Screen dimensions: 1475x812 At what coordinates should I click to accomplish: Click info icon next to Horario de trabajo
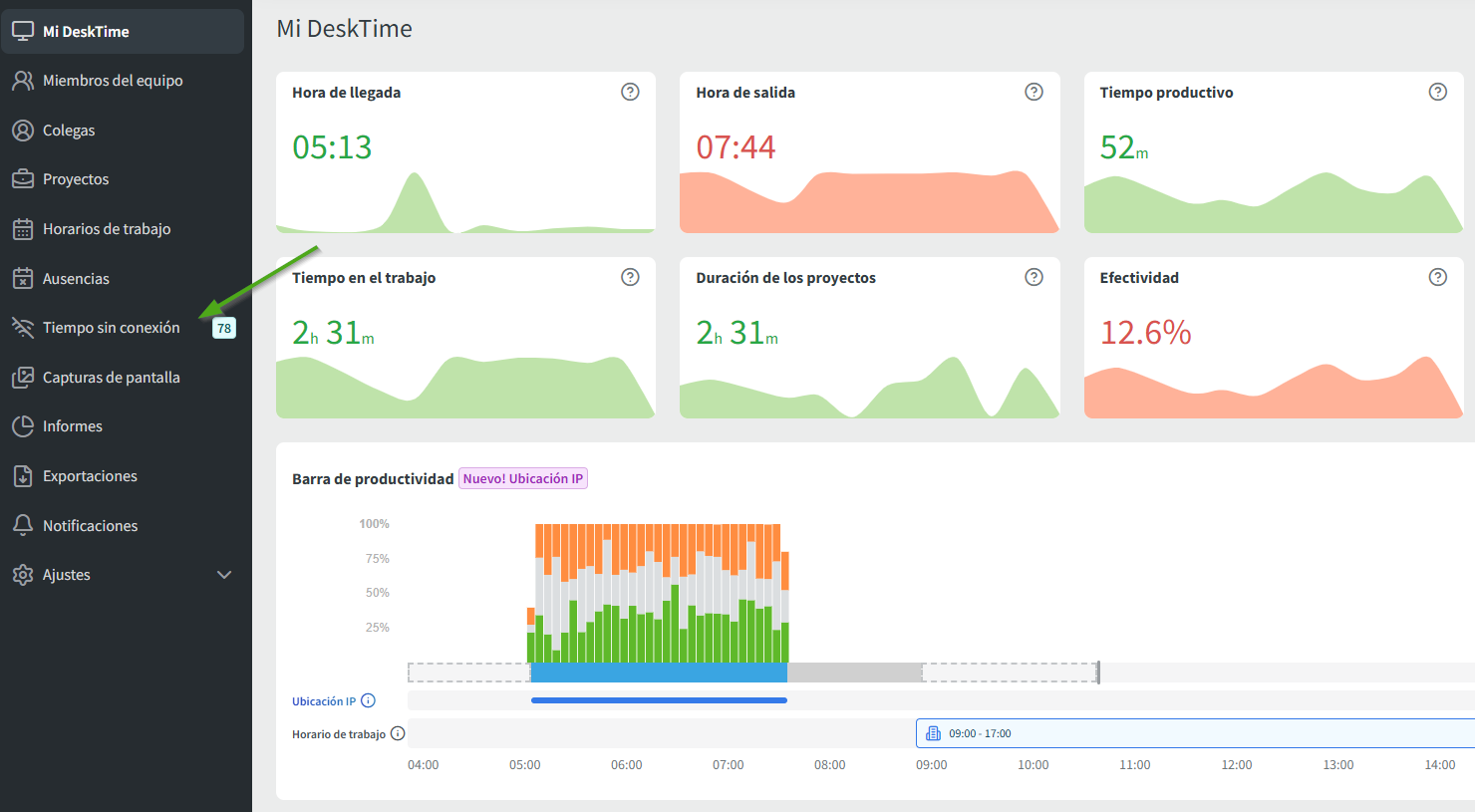(x=398, y=733)
